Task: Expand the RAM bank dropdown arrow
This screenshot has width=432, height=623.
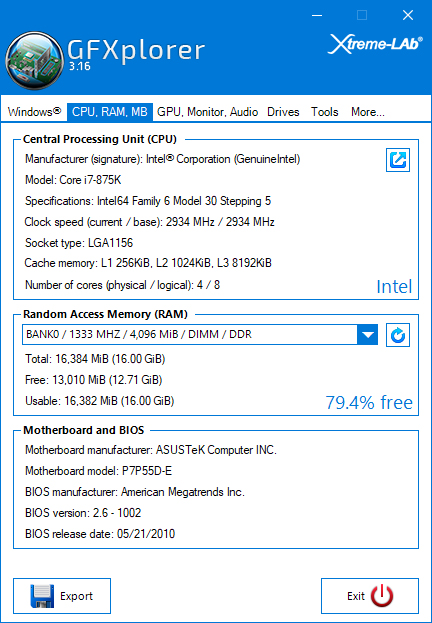Action: 368,335
